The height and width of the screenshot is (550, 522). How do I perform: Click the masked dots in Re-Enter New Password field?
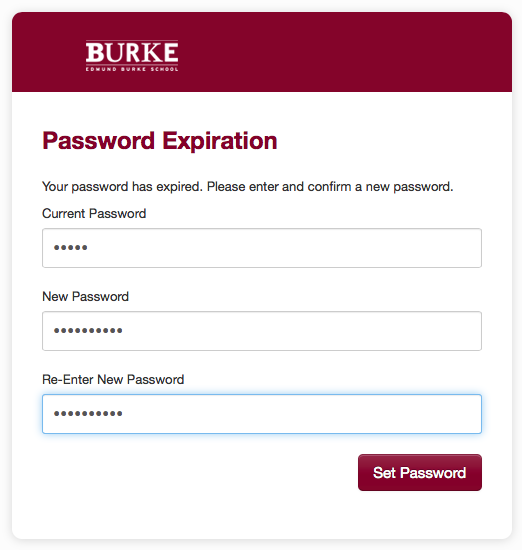[88, 414]
